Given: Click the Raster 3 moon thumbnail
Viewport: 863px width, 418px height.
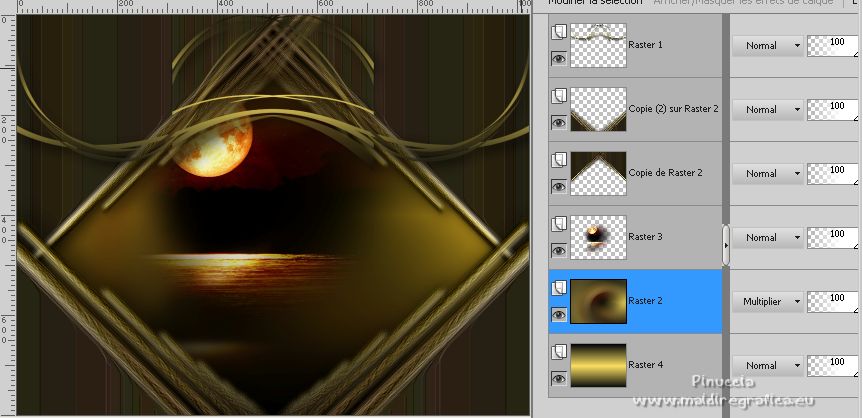Looking at the screenshot, I should pos(598,237).
